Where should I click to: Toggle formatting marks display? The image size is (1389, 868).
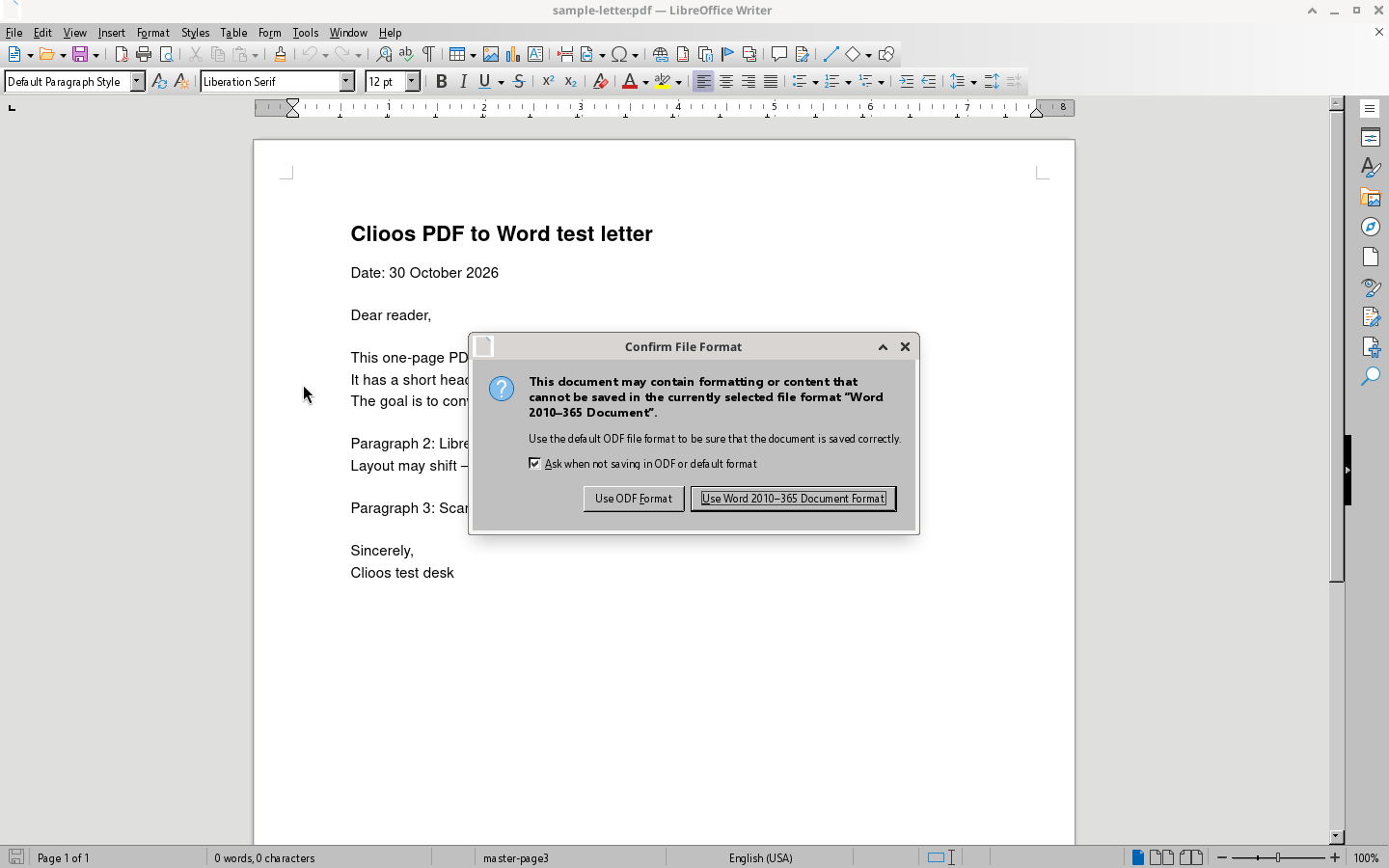coord(428,55)
